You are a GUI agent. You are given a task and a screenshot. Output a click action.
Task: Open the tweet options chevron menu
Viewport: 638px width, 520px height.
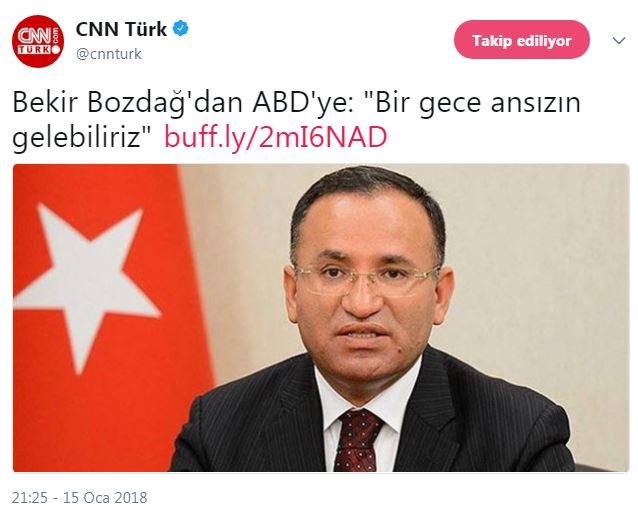point(619,40)
